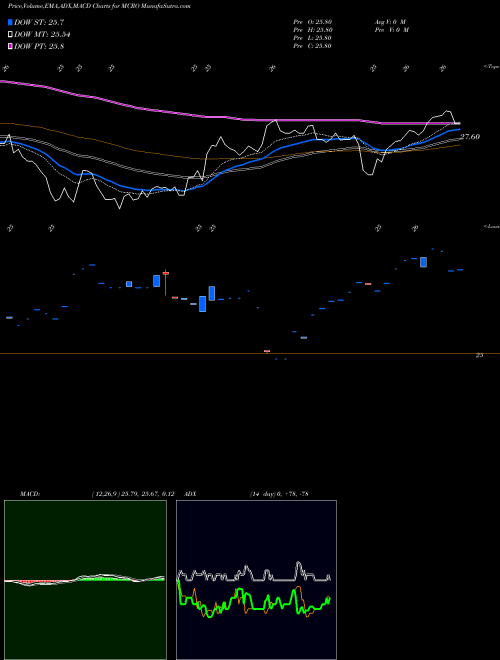This screenshot has width=500, height=660.
Task: Click the chart title mentioning MunafaSutra.com
Action: pyautogui.click(x=99, y=6)
